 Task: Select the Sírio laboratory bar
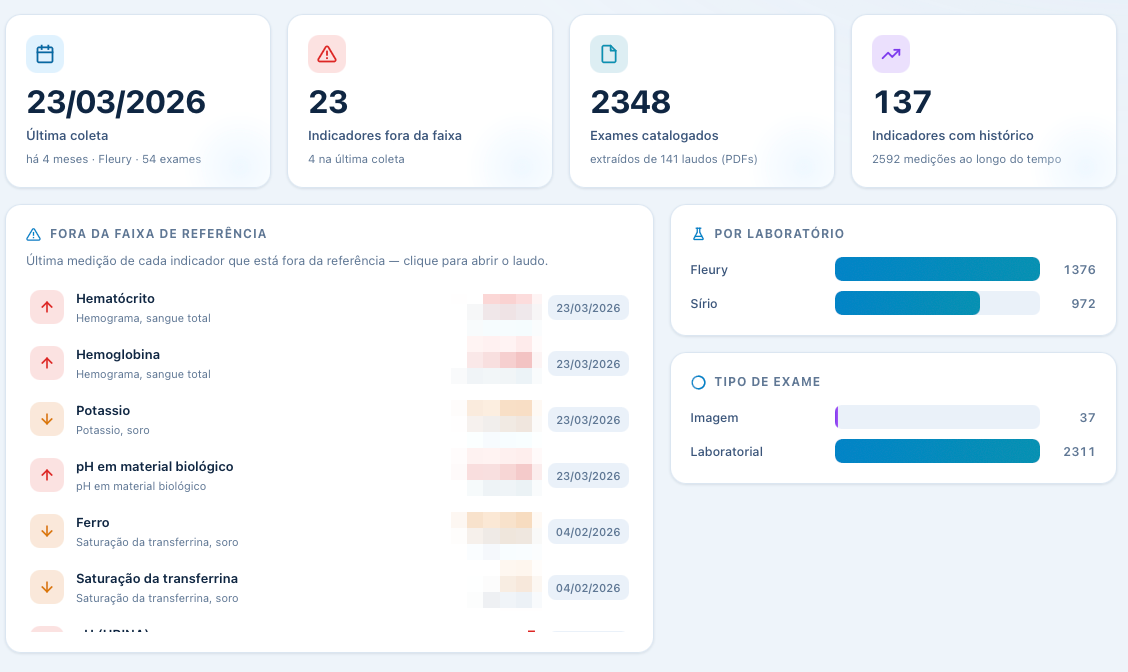click(x=937, y=303)
